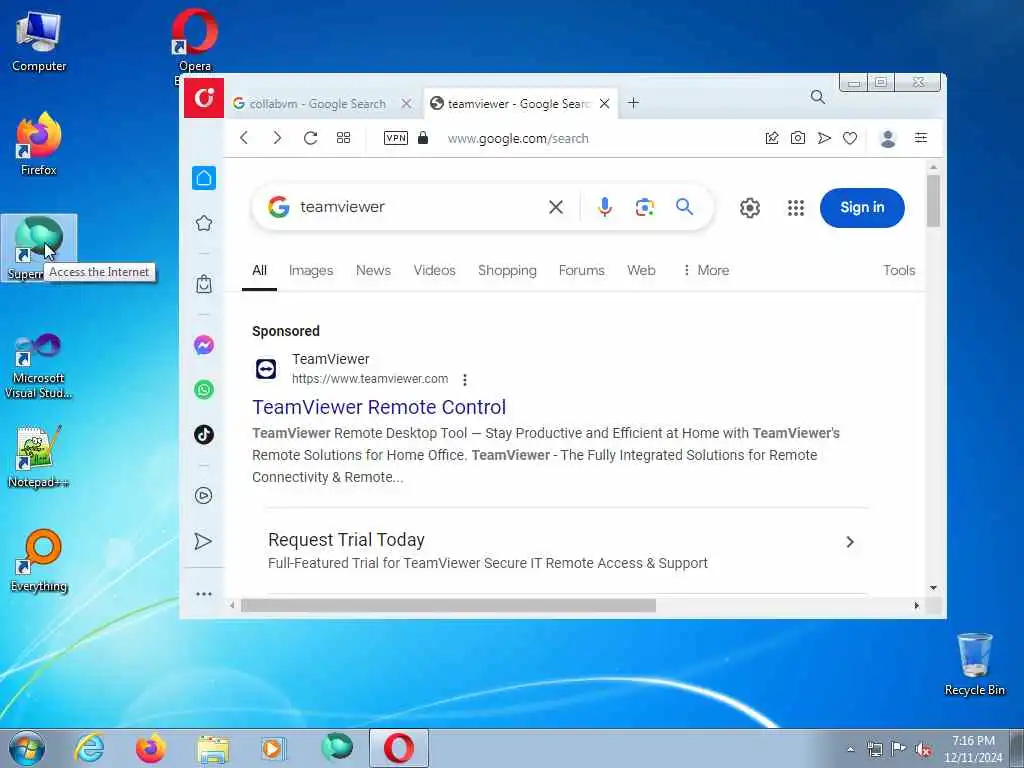The image size is (1024, 768).
Task: Open WhatsApp in Opera sidebar
Action: coord(204,390)
